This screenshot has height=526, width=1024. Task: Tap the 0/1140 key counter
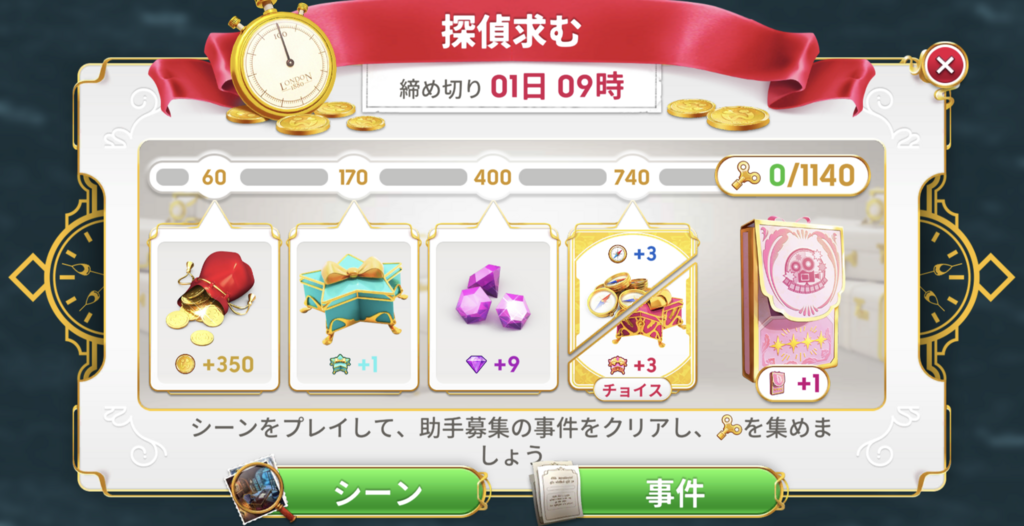pyautogui.click(x=793, y=175)
